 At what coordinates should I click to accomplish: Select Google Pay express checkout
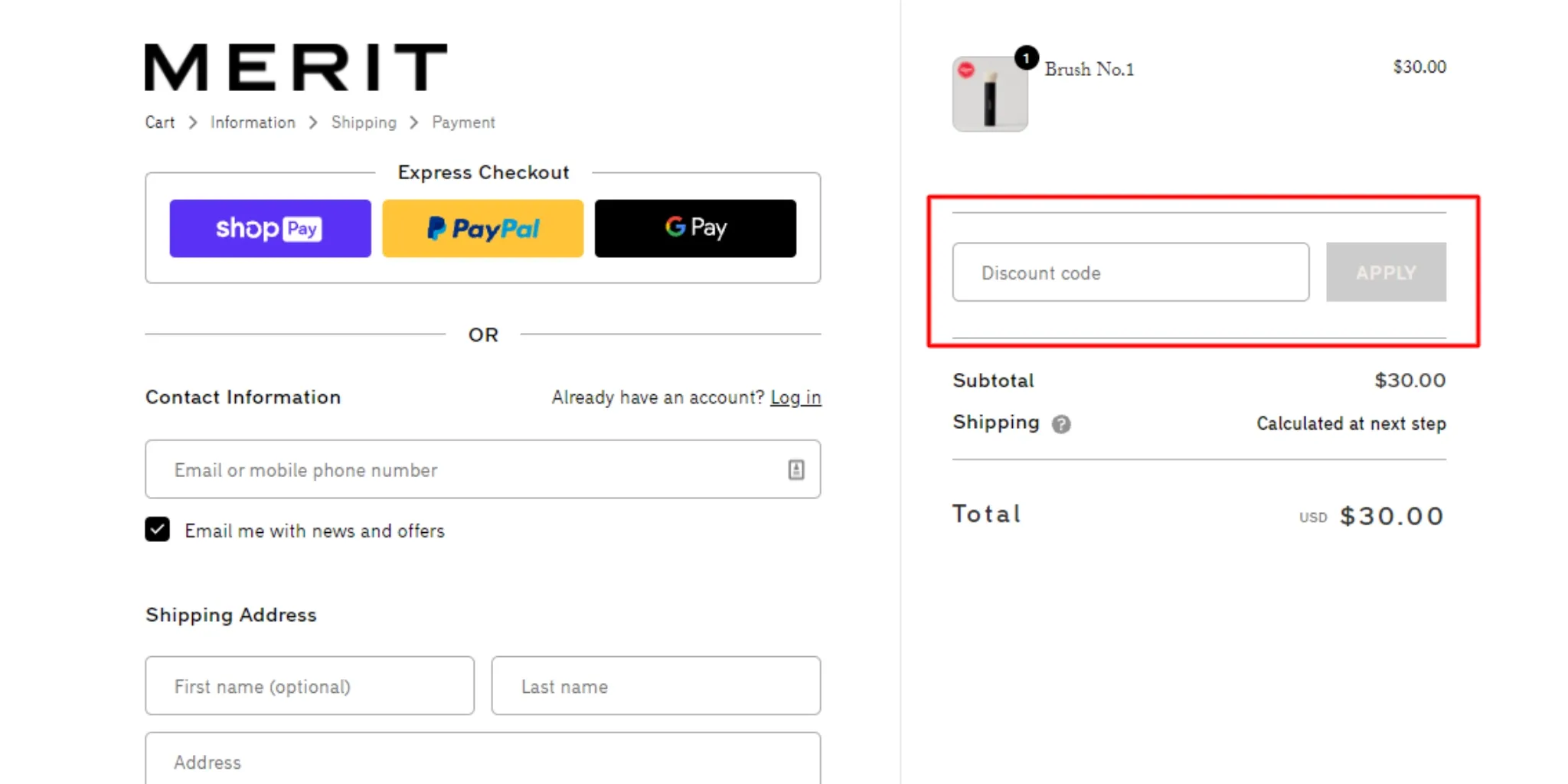[x=695, y=228]
